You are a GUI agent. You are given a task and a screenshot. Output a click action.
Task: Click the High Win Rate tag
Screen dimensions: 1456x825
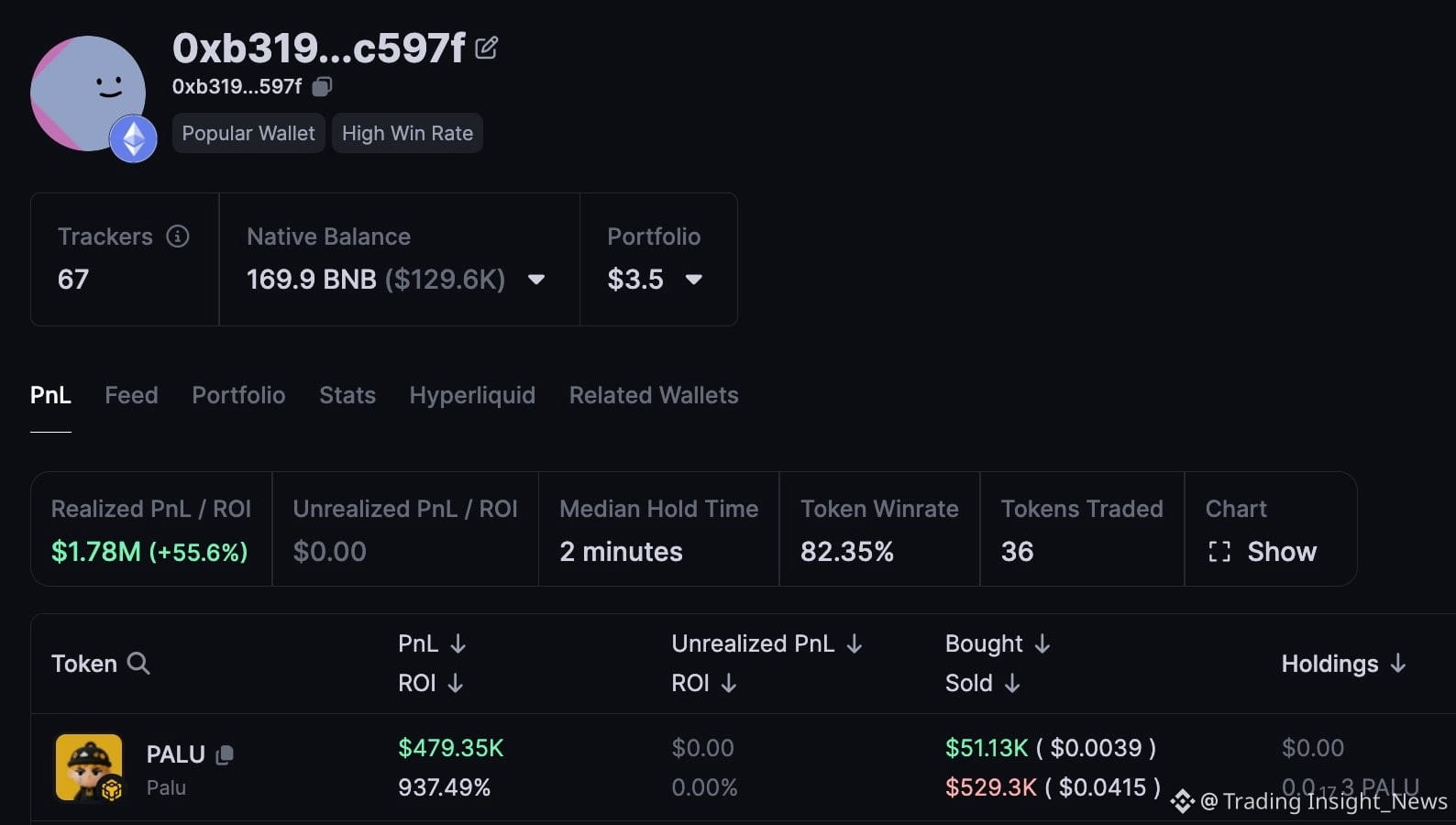click(407, 133)
